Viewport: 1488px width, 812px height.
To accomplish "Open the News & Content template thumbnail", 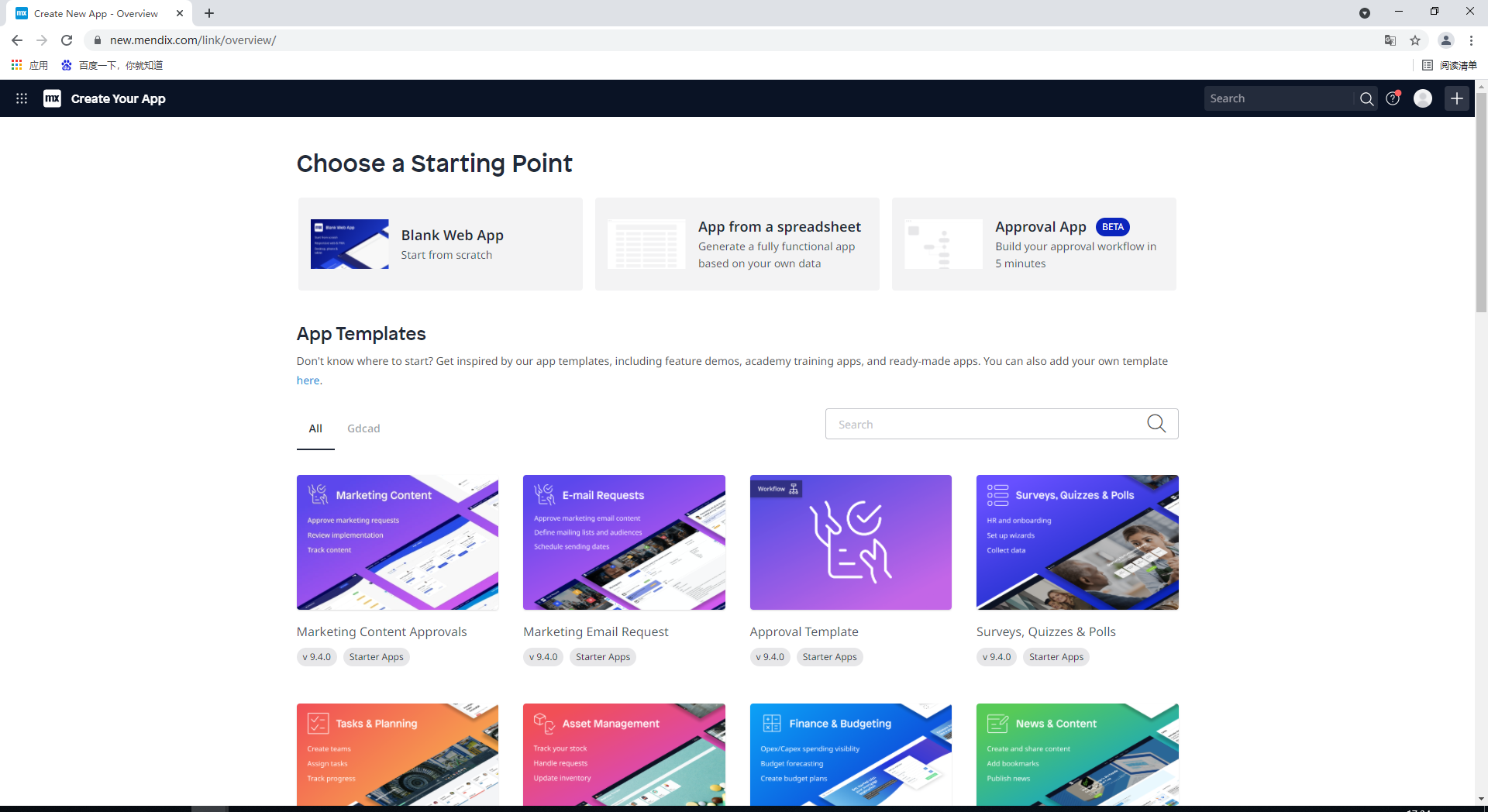I will click(1077, 755).
